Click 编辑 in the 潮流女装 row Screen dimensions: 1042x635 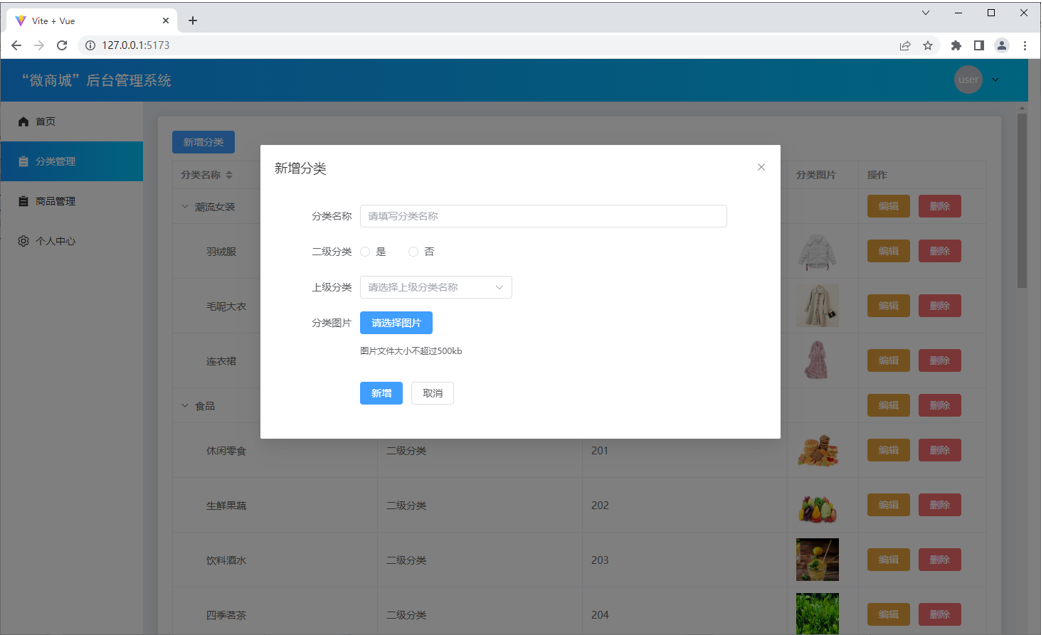[888, 206]
